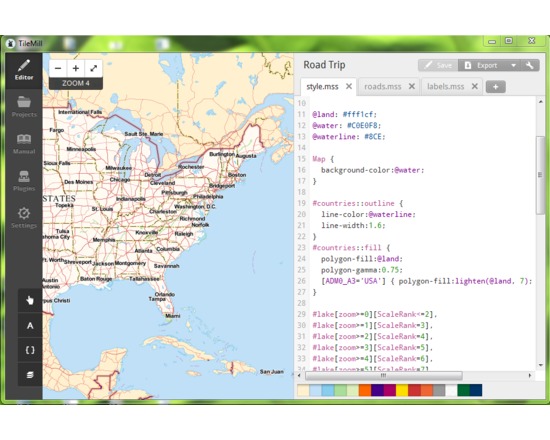Screen dimensions: 550x440
Task: Click the 'Road Trip' project title
Action: point(324,65)
